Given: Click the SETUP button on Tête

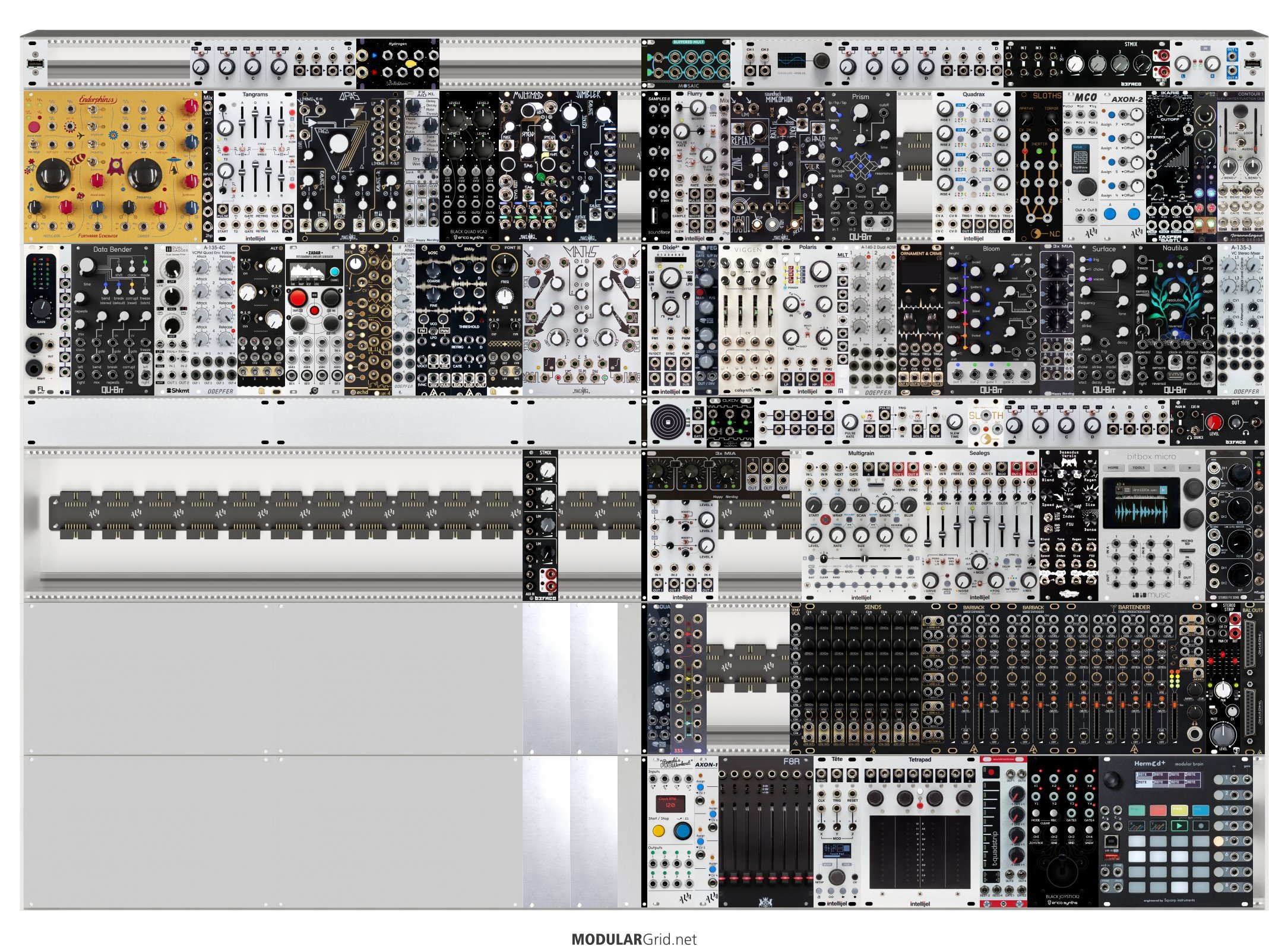Looking at the screenshot, I should click(819, 877).
